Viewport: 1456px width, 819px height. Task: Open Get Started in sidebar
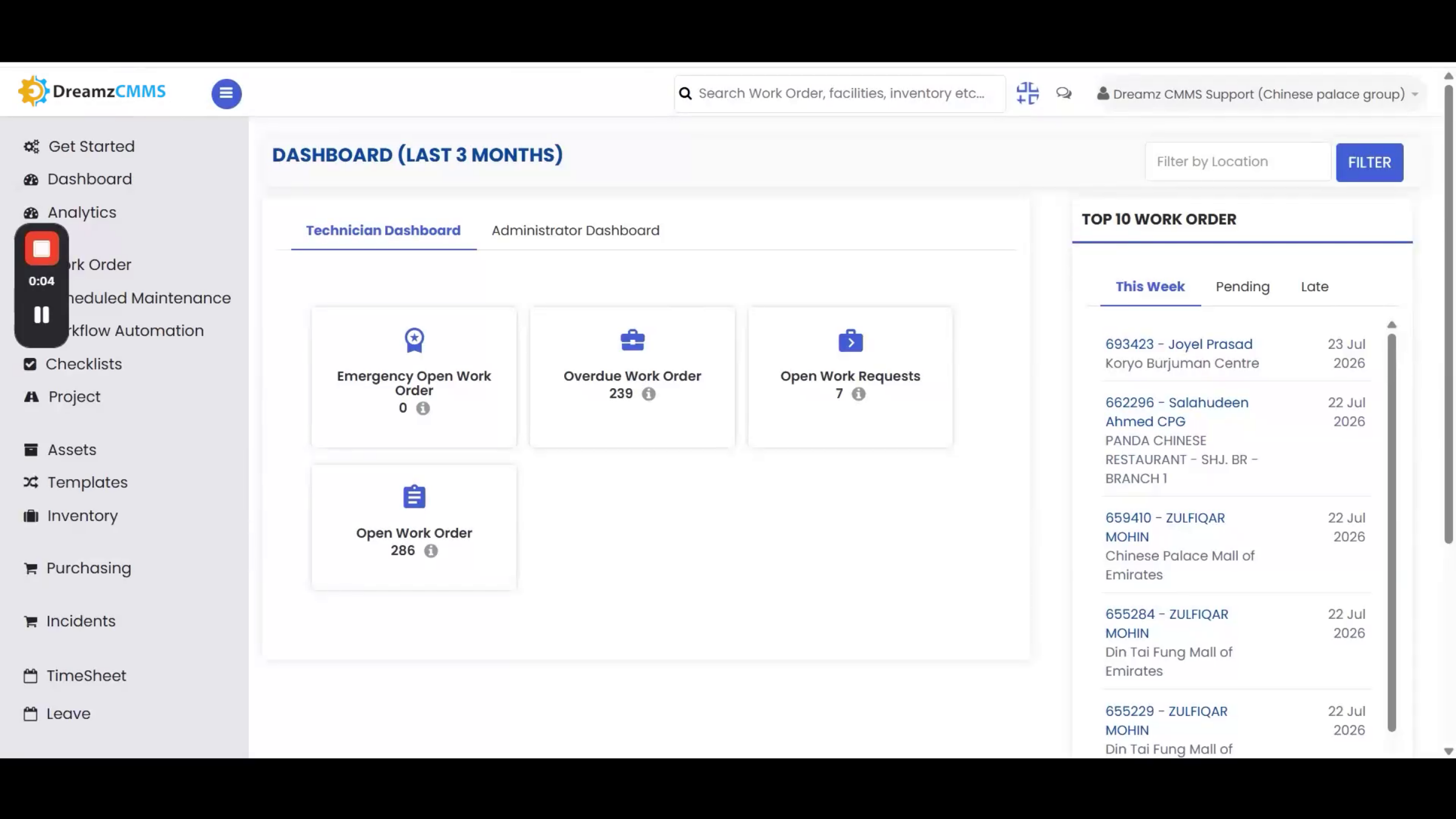tap(92, 146)
